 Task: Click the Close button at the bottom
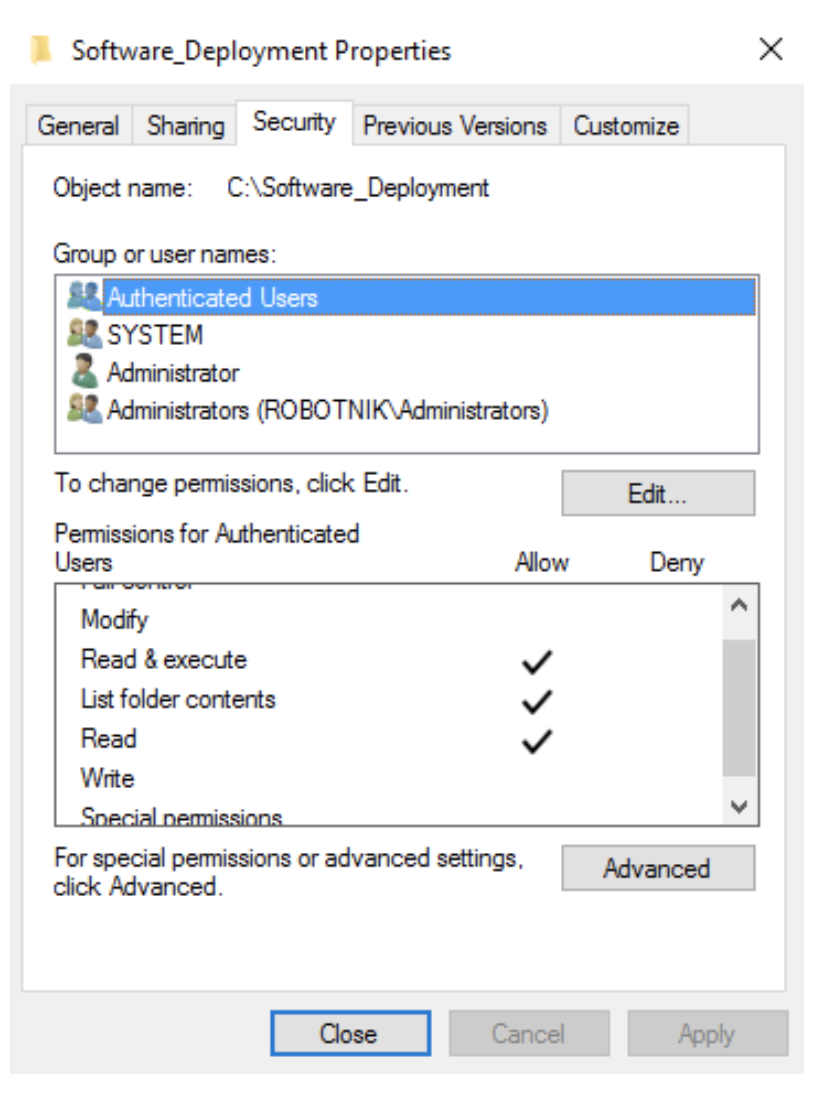(x=350, y=1034)
